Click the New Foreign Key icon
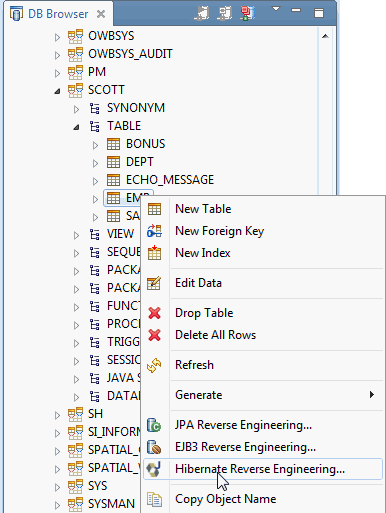 [154, 231]
